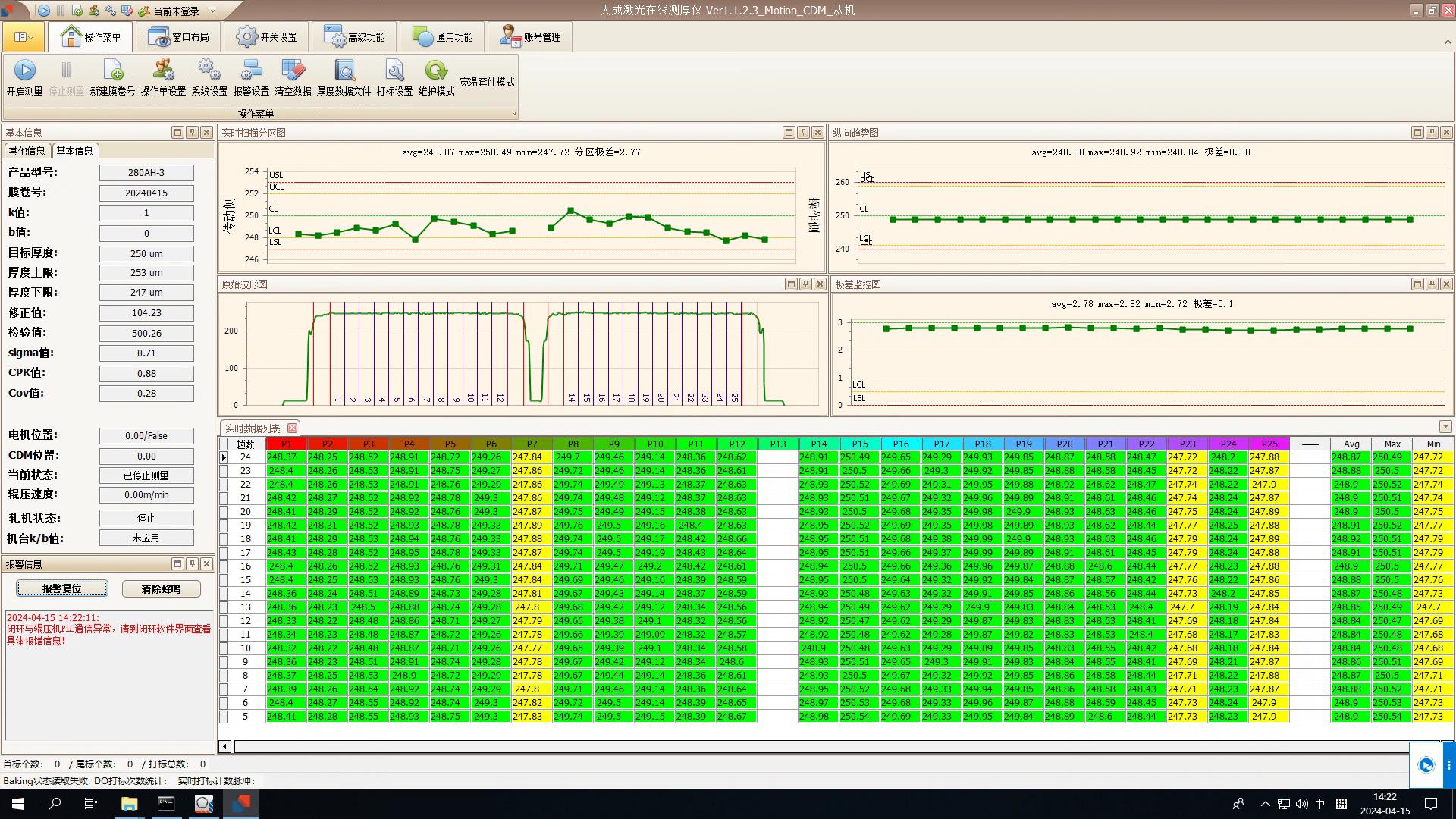
Task: Open 报警设置 alarm settings
Action: (251, 71)
